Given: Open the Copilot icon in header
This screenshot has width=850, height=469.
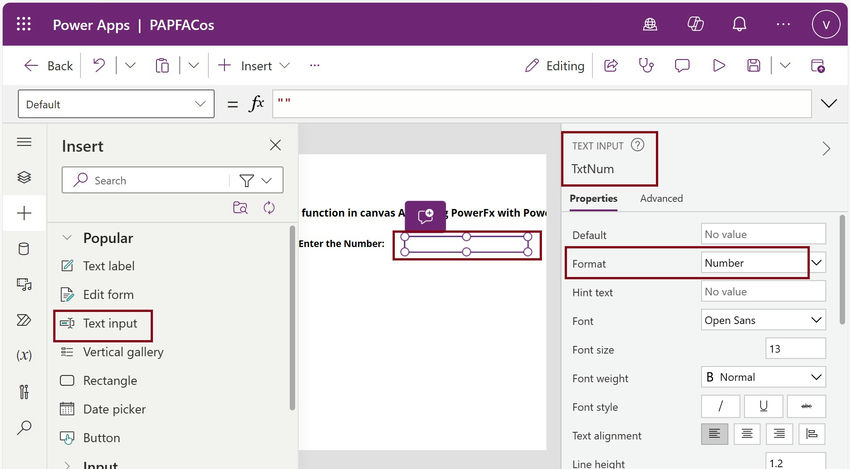Looking at the screenshot, I should click(x=695, y=24).
